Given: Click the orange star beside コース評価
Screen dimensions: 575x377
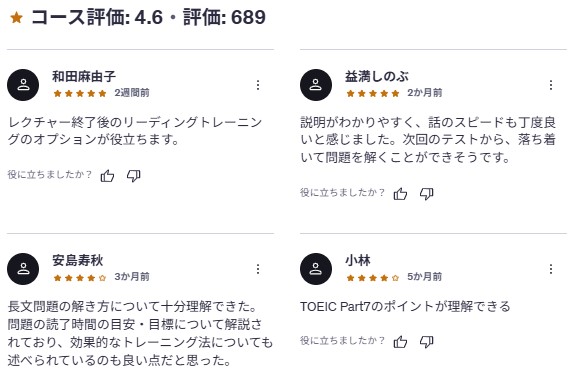Looking at the screenshot, I should [17, 17].
